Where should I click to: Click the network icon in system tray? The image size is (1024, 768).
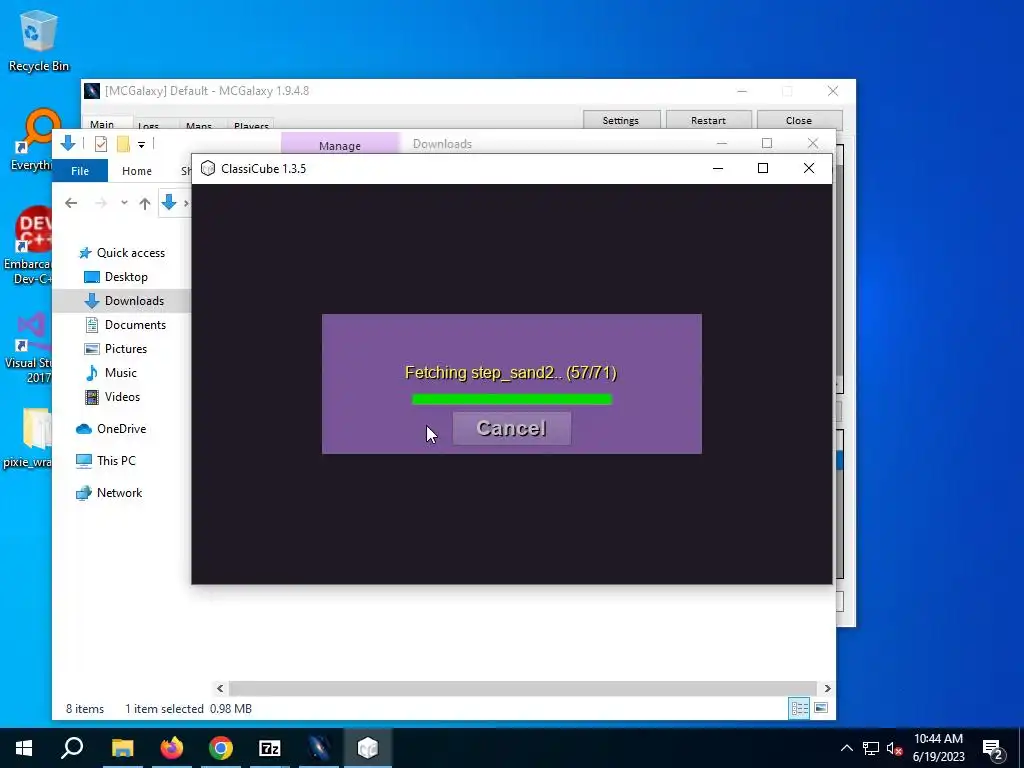pyautogui.click(x=871, y=748)
